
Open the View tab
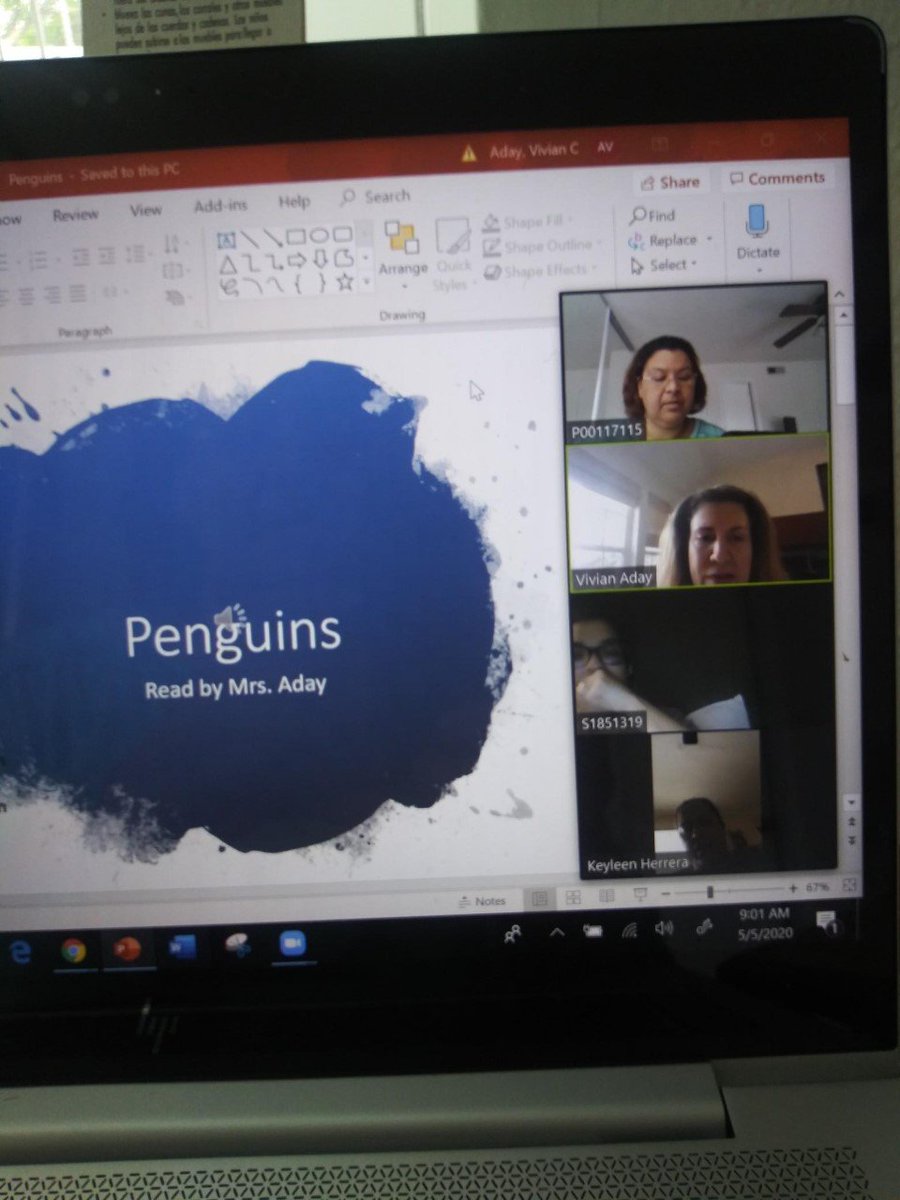(146, 210)
